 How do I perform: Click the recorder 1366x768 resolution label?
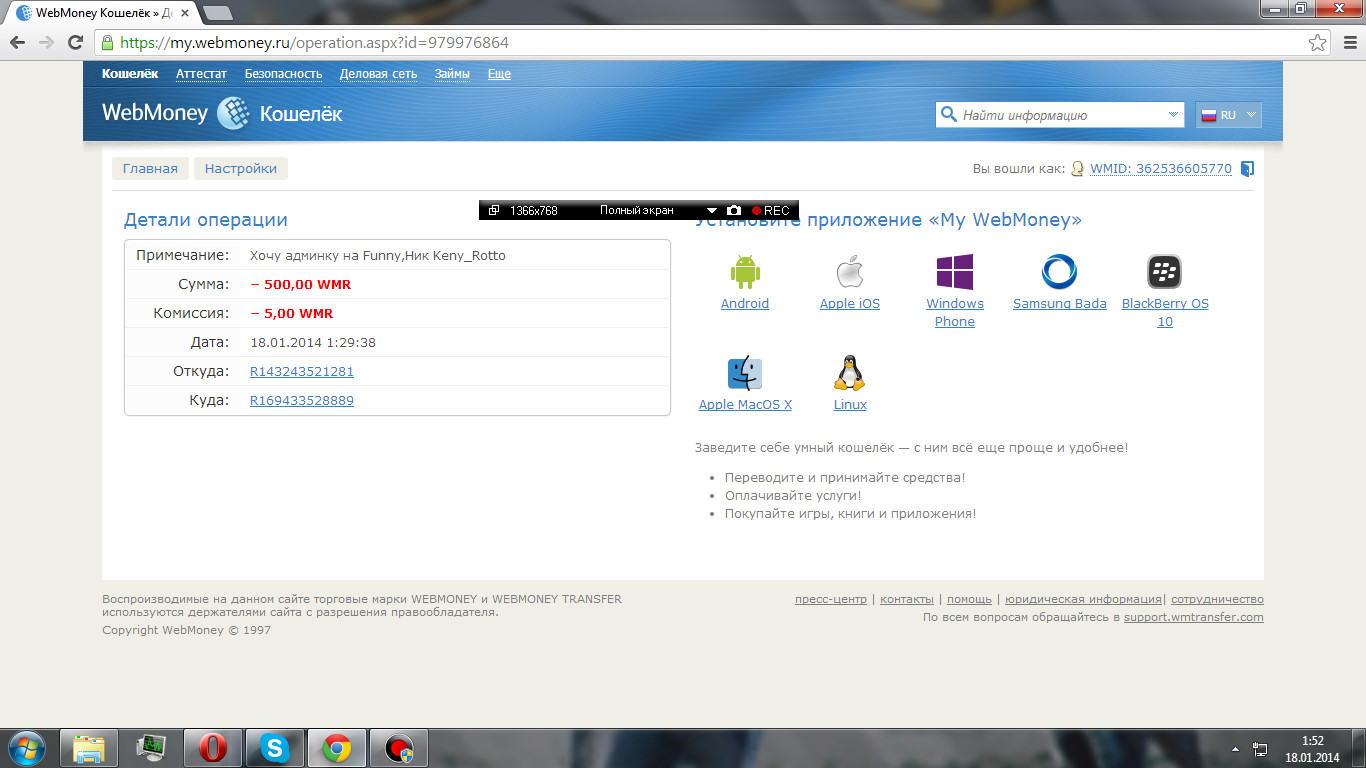pyautogui.click(x=534, y=210)
